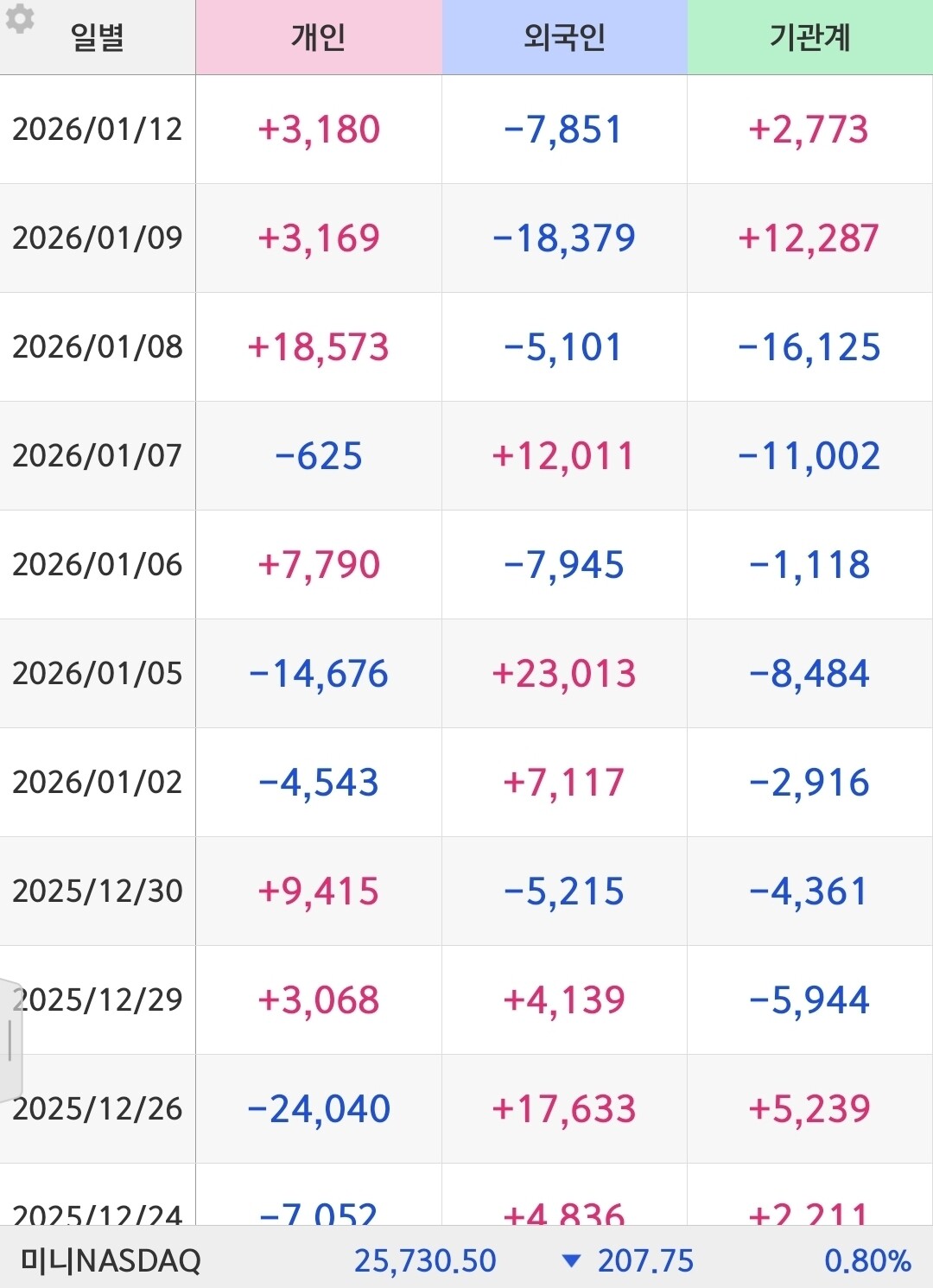Tap the 25,730.50 NASDAQ price

pyautogui.click(x=425, y=1260)
